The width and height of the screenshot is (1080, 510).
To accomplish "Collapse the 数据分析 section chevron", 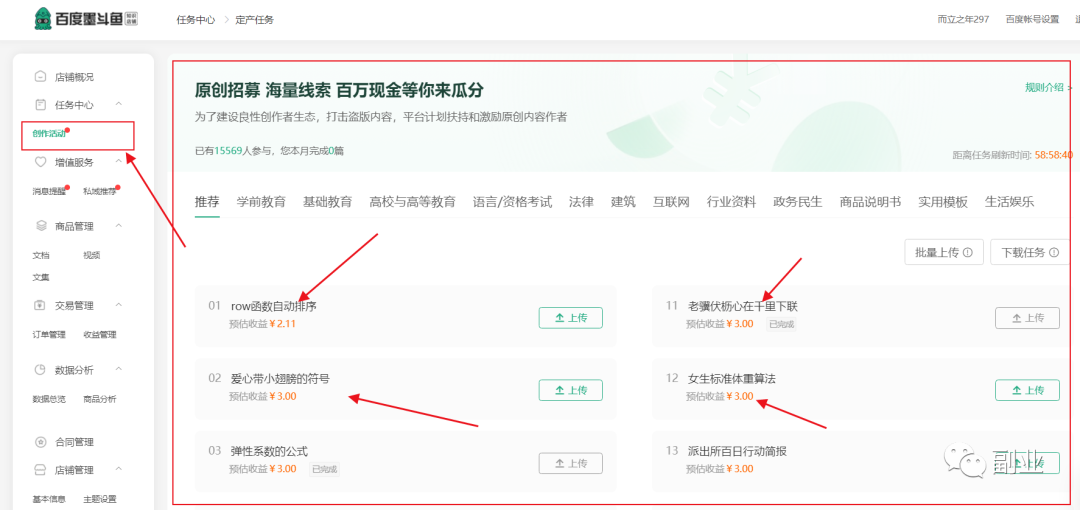I will [x=118, y=369].
